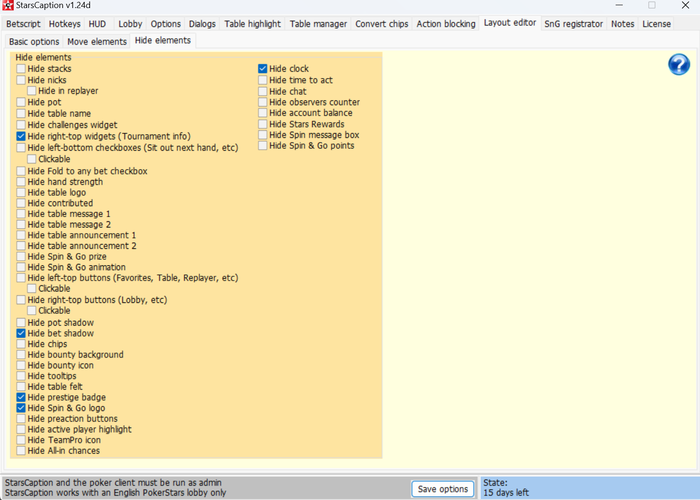The width and height of the screenshot is (700, 500).
Task: Enable Hide in replayer sub-option
Action: click(32, 91)
